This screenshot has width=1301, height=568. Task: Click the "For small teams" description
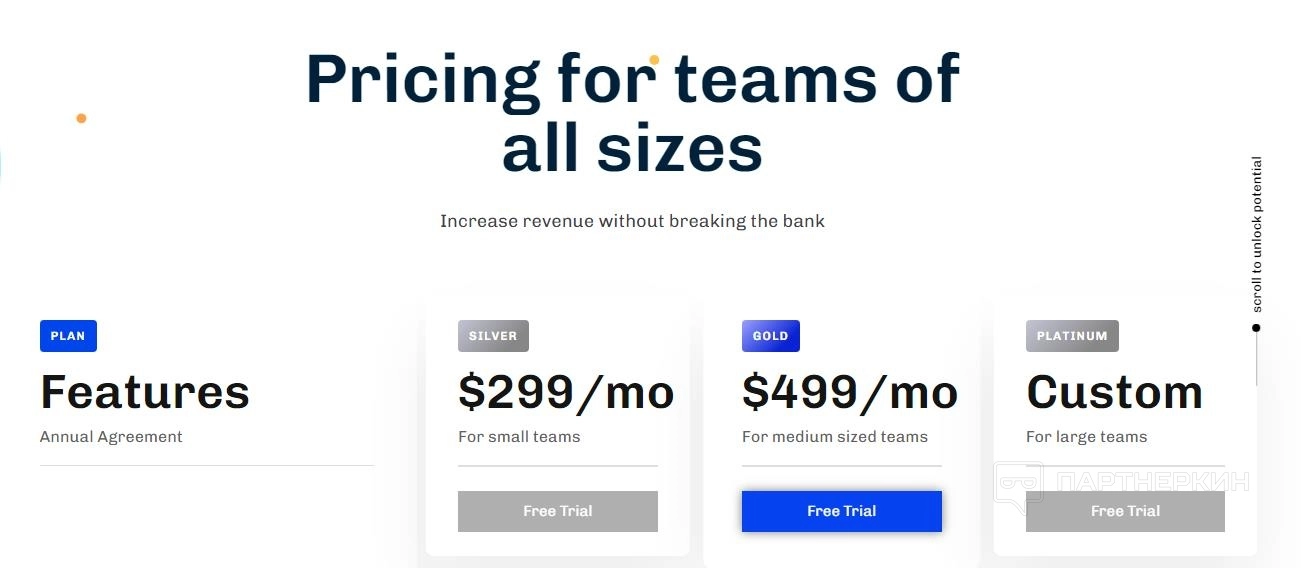[519, 437]
